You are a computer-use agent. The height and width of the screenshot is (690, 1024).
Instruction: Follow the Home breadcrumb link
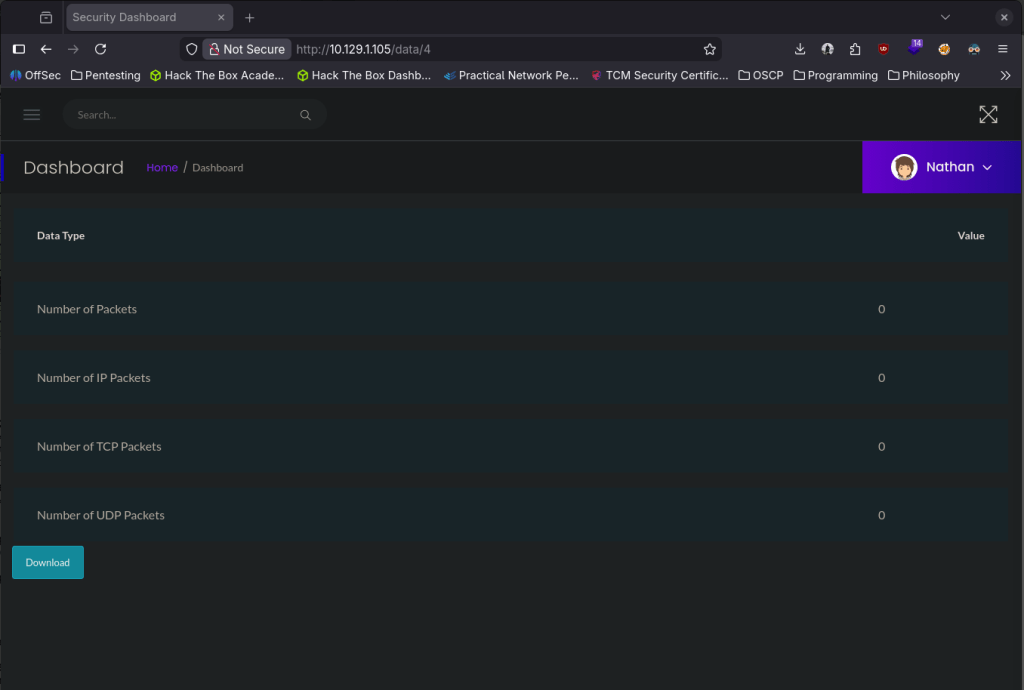(x=162, y=168)
